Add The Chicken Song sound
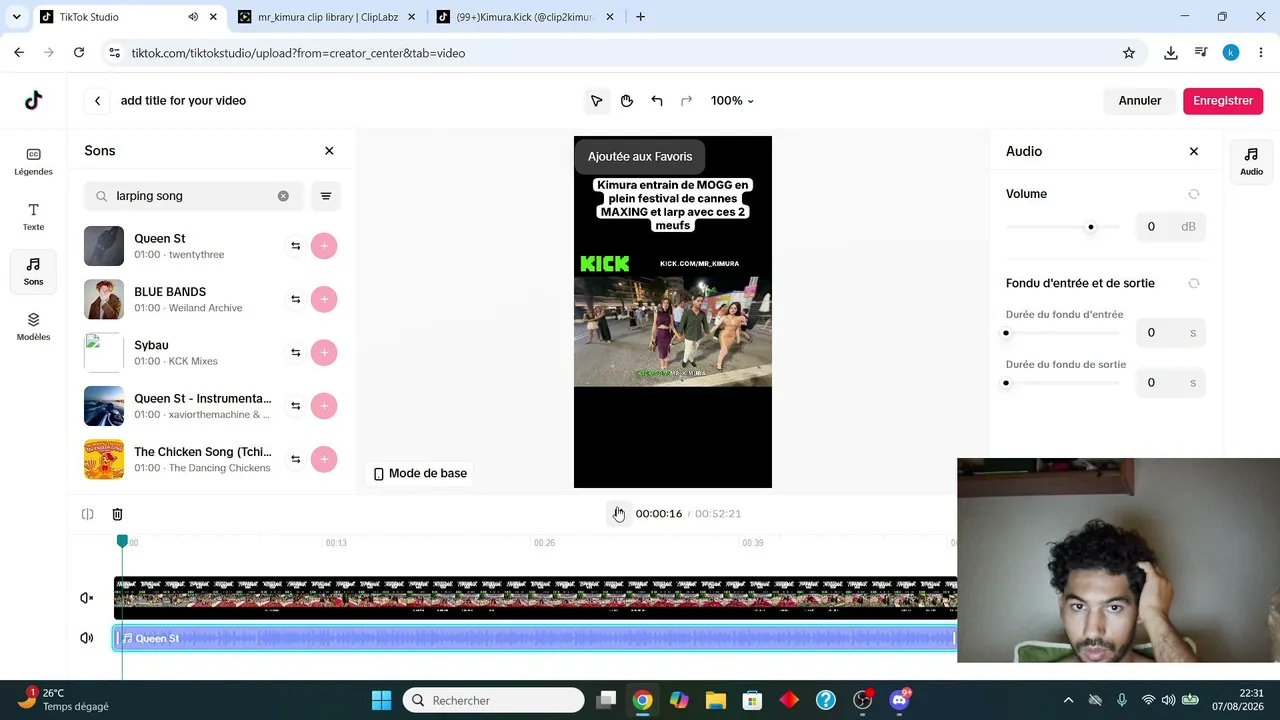This screenshot has width=1280, height=720. [x=324, y=459]
